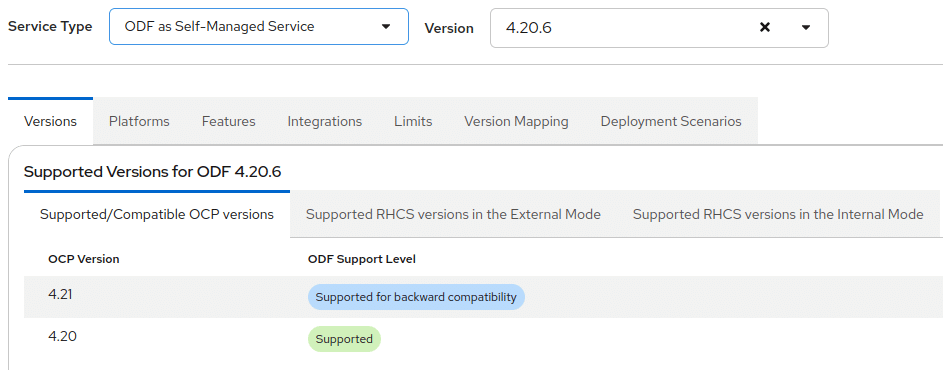Select the Limits tab
The height and width of the screenshot is (370, 943).
click(413, 122)
